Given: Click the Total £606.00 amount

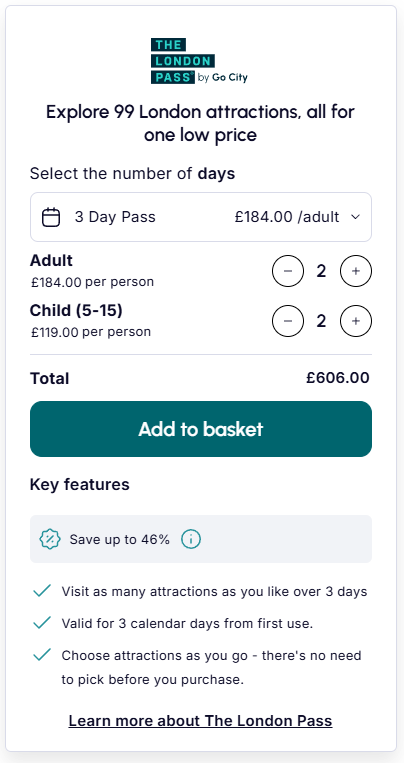Looking at the screenshot, I should (x=338, y=378).
